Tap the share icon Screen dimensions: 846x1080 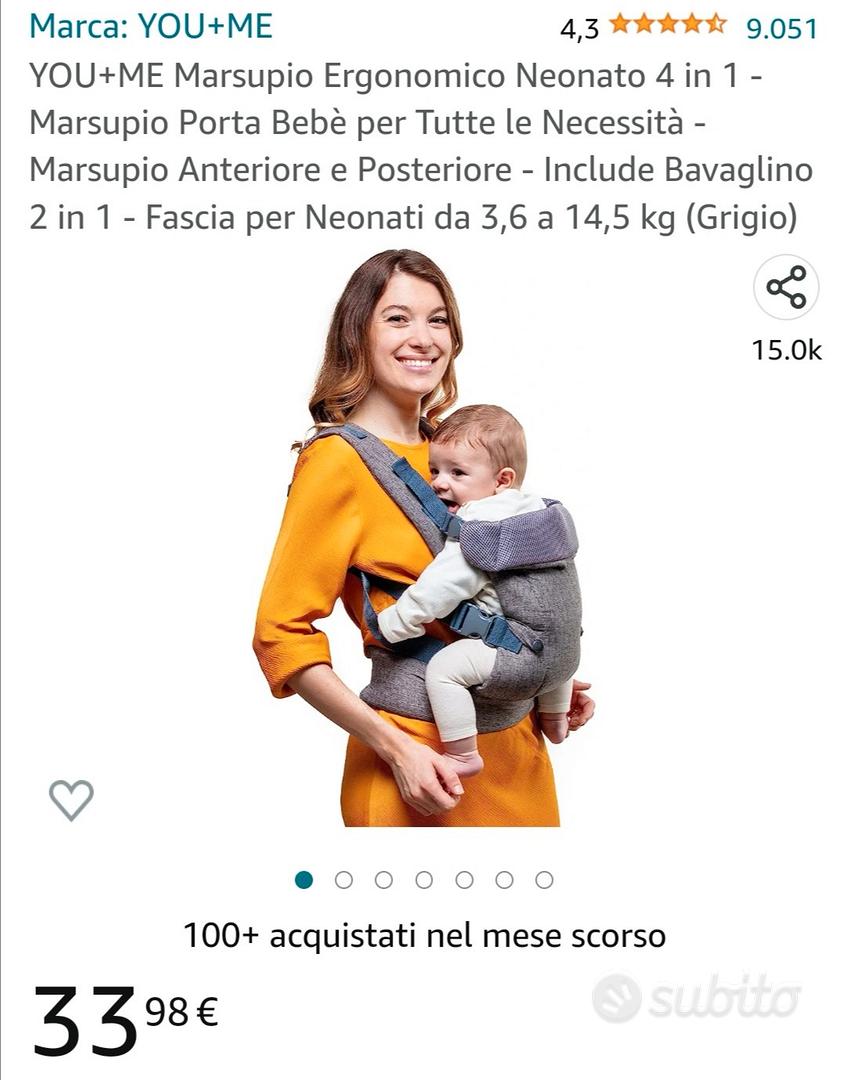(786, 287)
